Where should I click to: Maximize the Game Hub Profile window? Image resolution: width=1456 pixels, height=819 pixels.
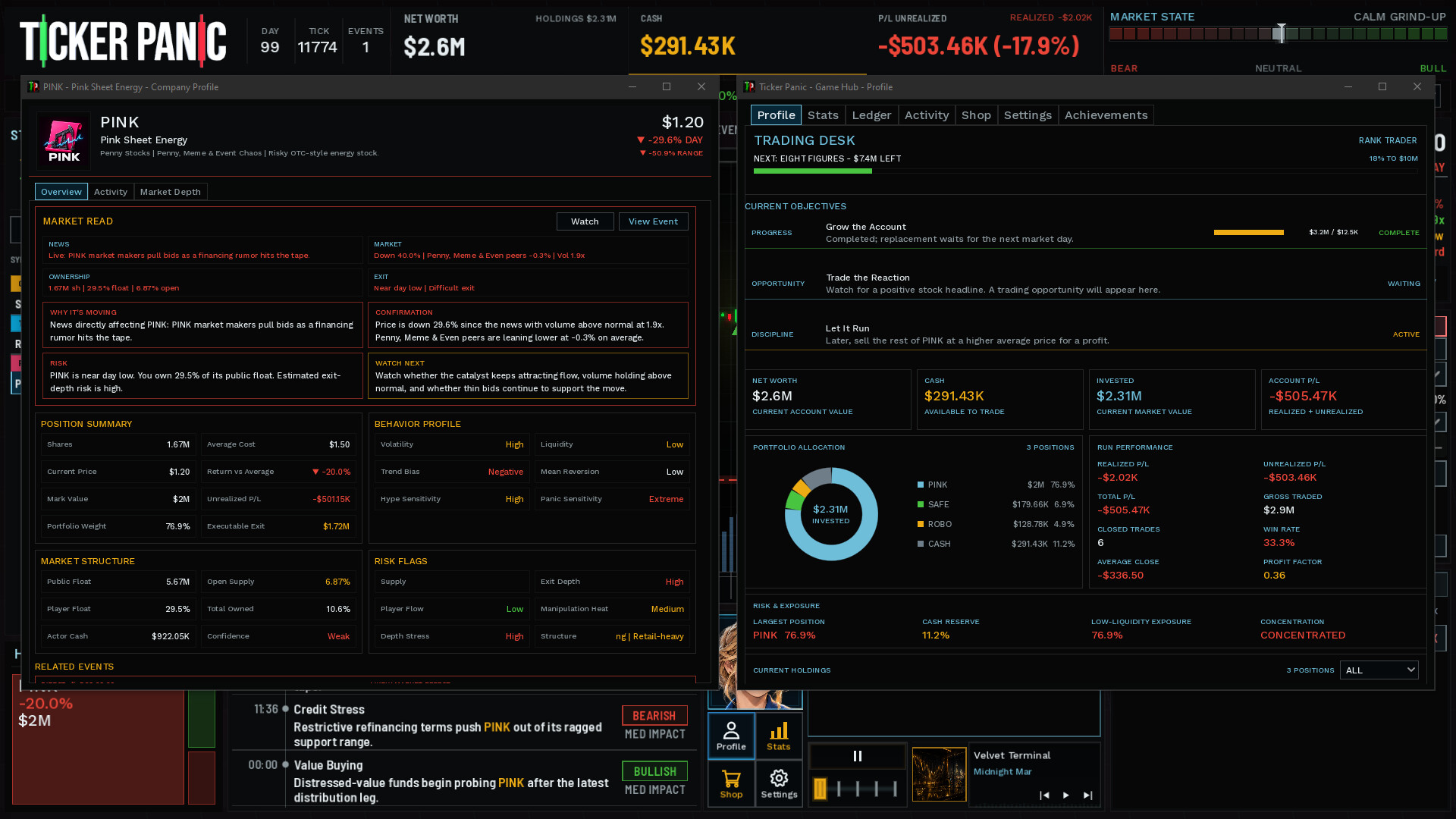pos(1382,86)
